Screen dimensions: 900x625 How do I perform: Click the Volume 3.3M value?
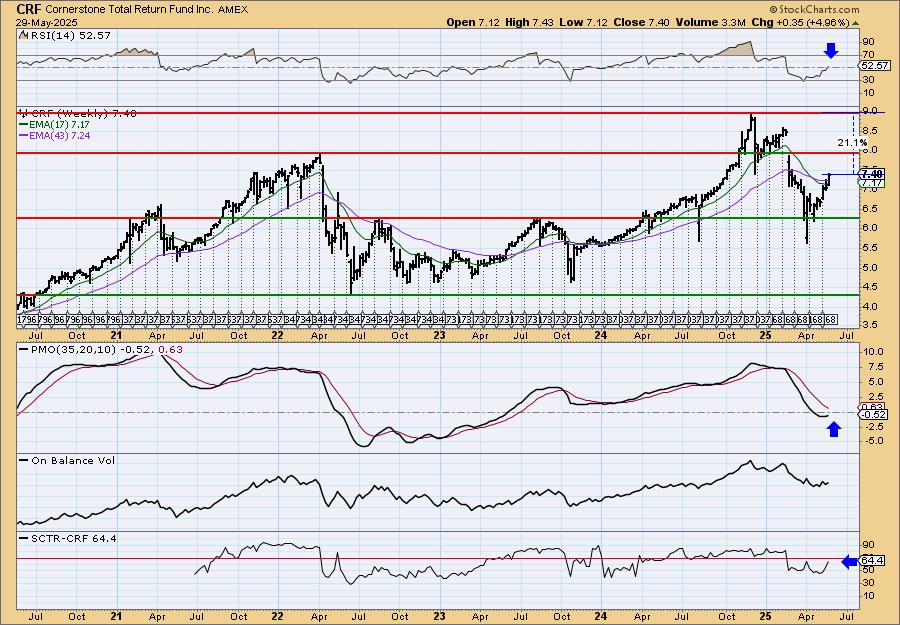point(710,22)
